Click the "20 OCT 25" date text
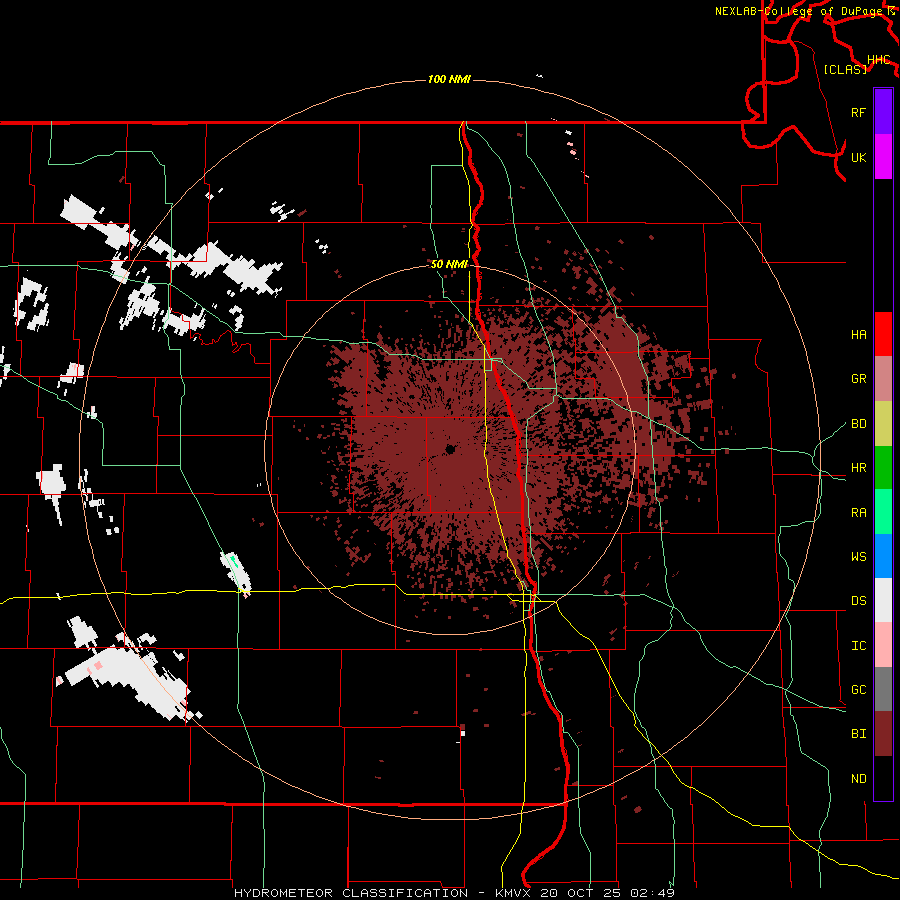This screenshot has height=900, width=900. [x=581, y=893]
